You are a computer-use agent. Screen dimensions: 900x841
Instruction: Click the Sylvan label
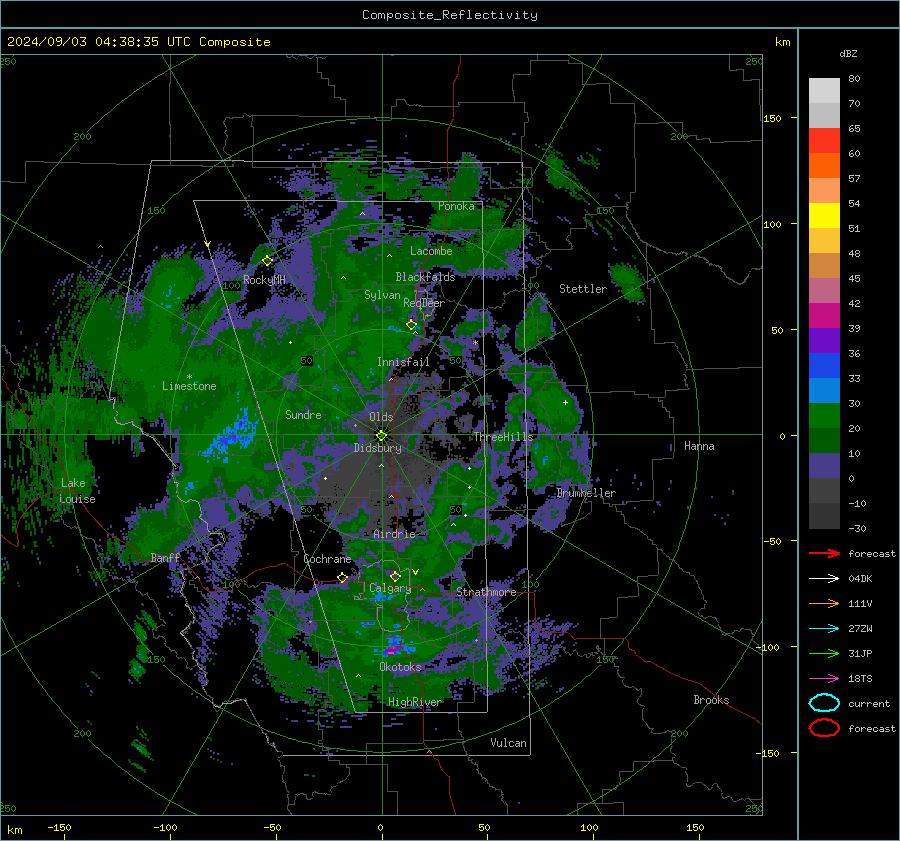[x=382, y=295]
